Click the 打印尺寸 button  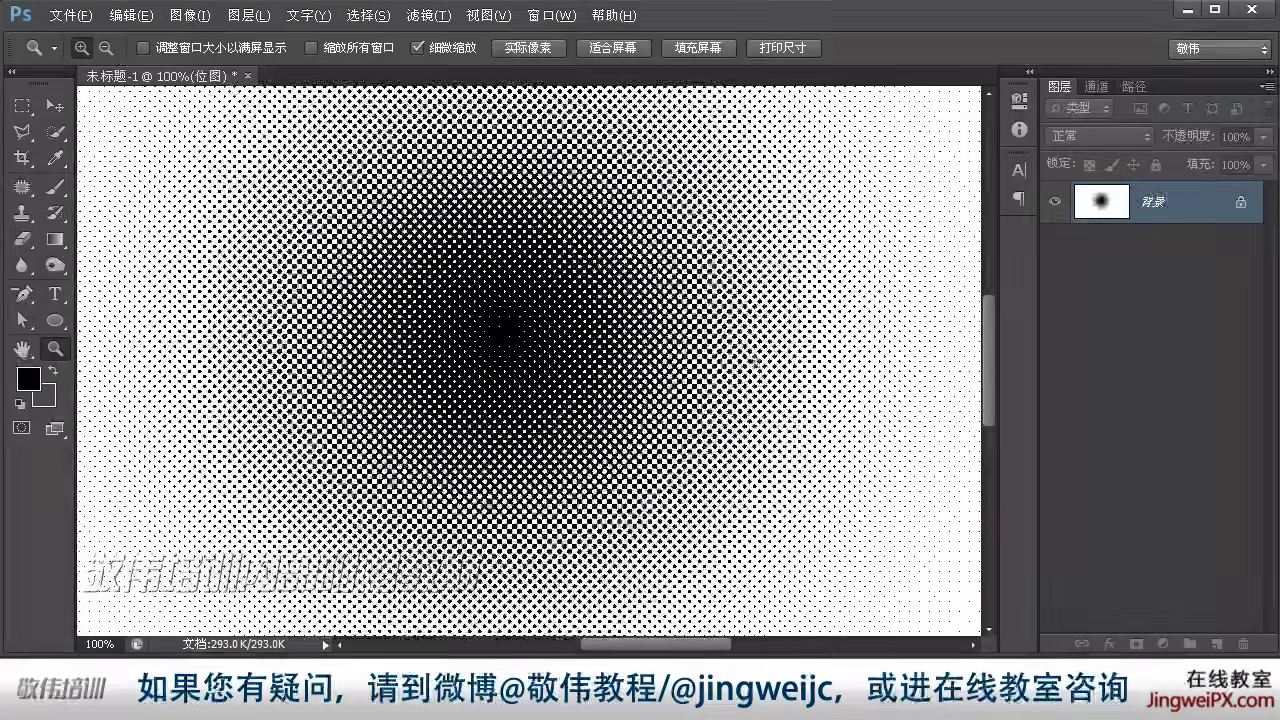pos(784,48)
